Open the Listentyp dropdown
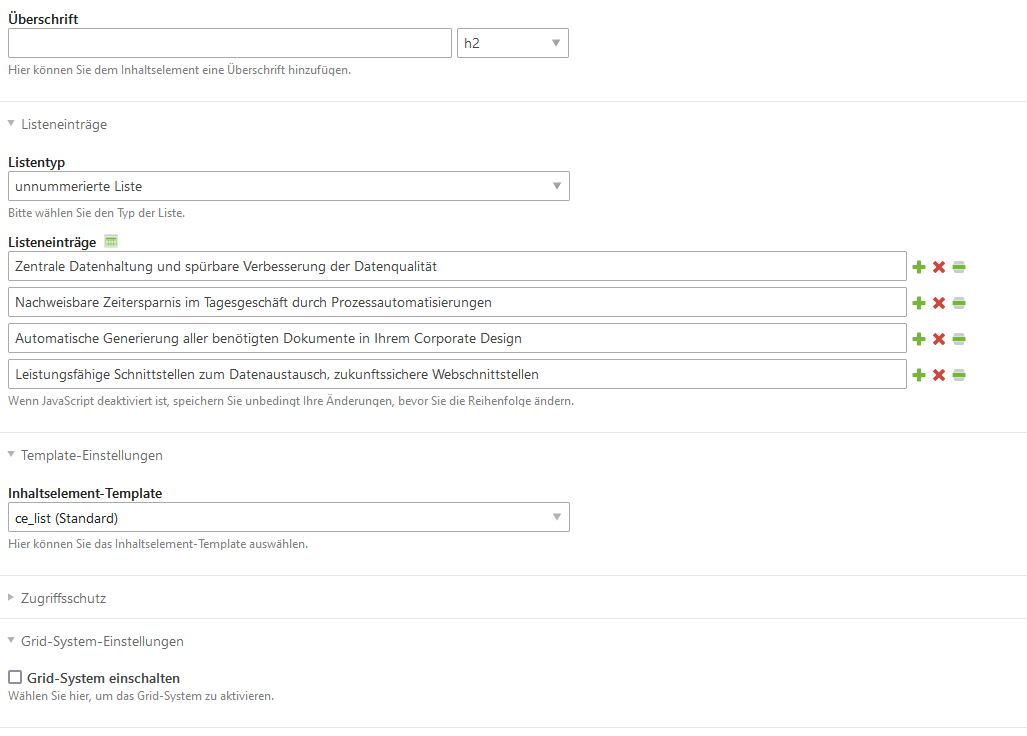The height and width of the screenshot is (736, 1027). click(x=288, y=186)
